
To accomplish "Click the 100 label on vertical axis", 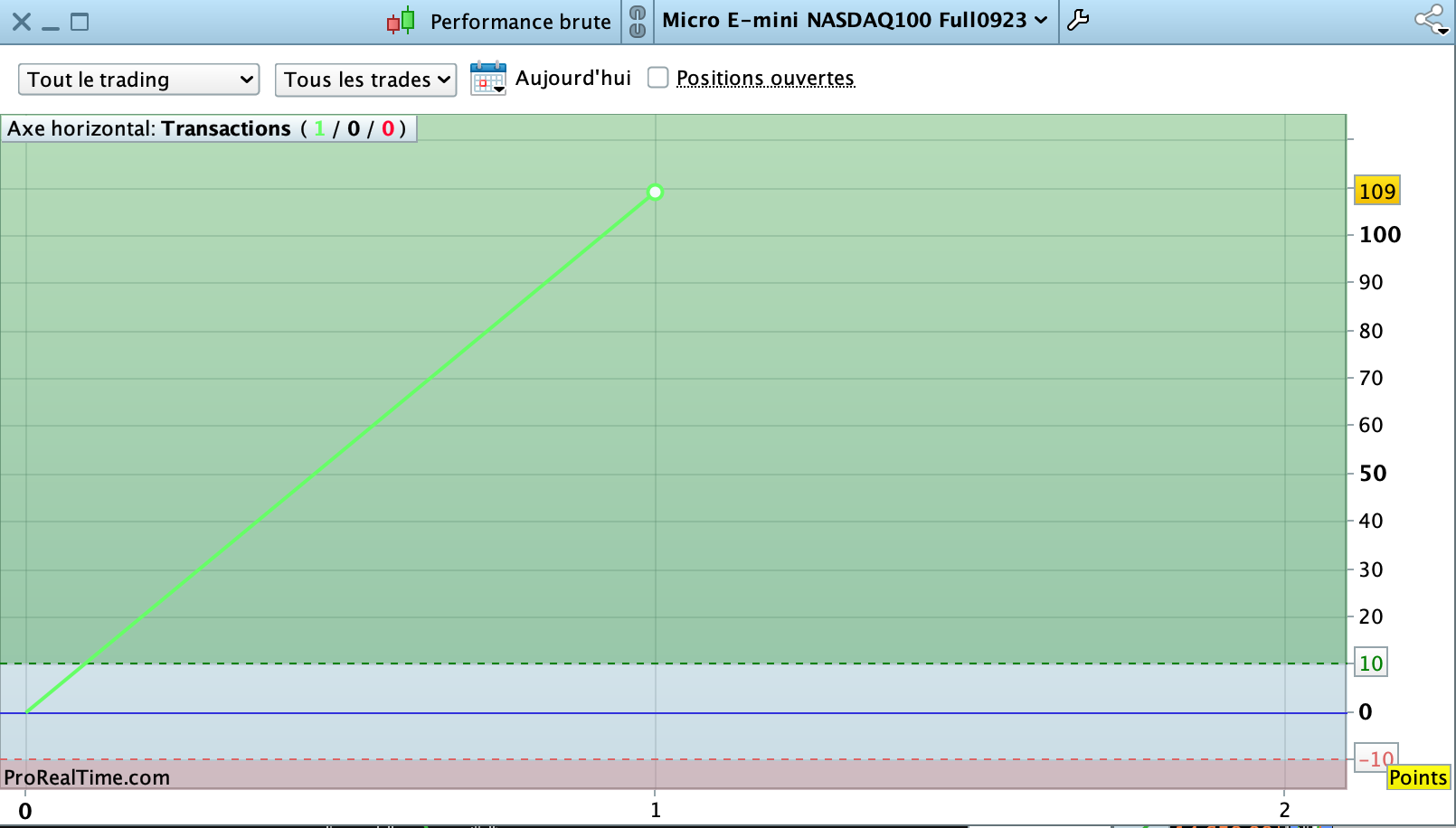I will [x=1380, y=235].
